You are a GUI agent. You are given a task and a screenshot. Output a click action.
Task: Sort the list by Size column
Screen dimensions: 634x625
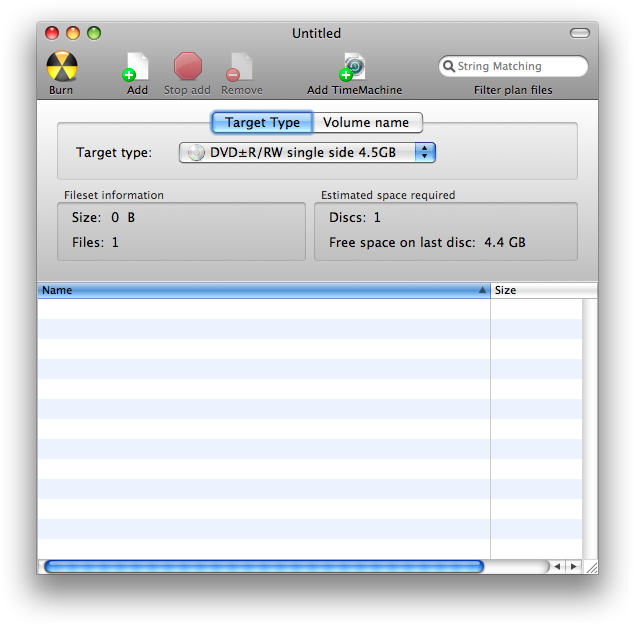(x=544, y=290)
